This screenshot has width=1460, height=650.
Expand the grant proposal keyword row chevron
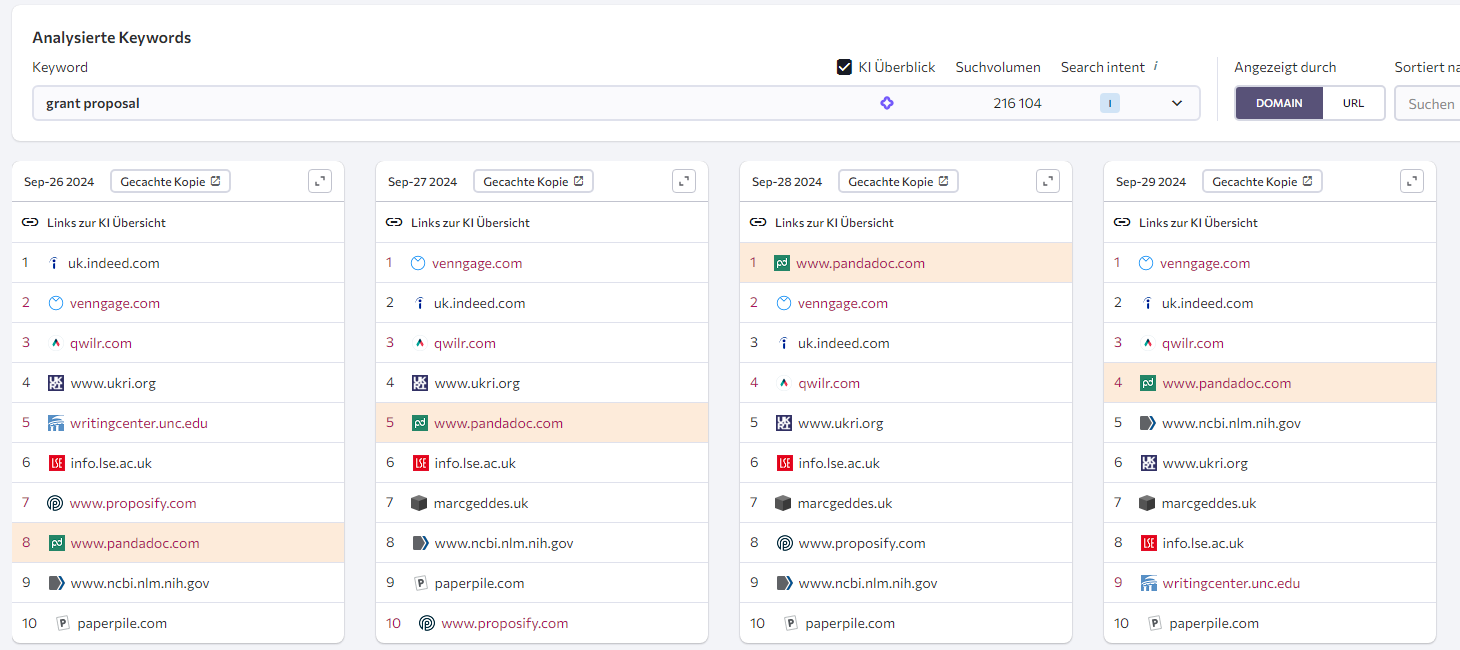[x=1177, y=103]
